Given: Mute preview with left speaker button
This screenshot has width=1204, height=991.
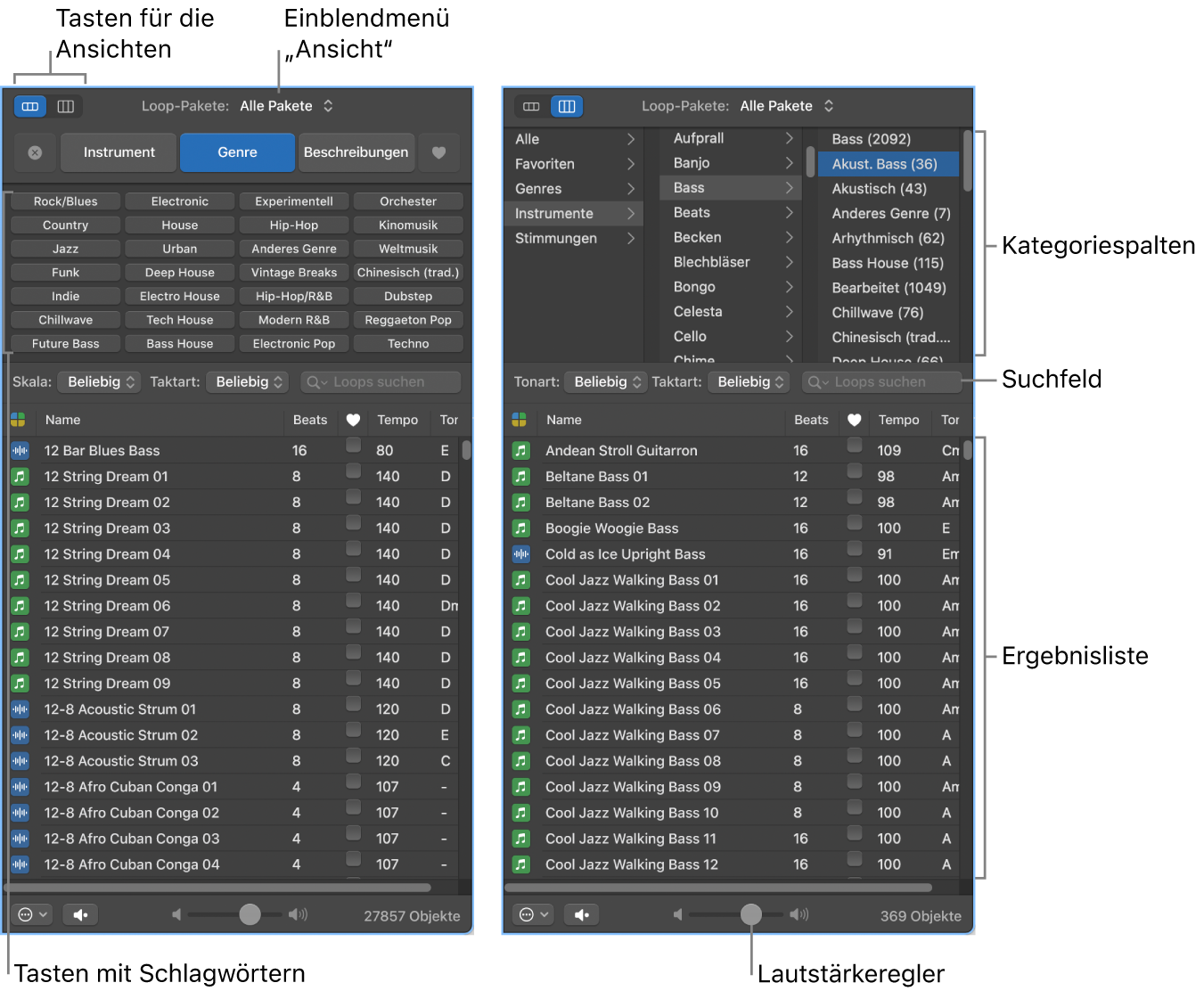Looking at the screenshot, I should pyautogui.click(x=80, y=914).
